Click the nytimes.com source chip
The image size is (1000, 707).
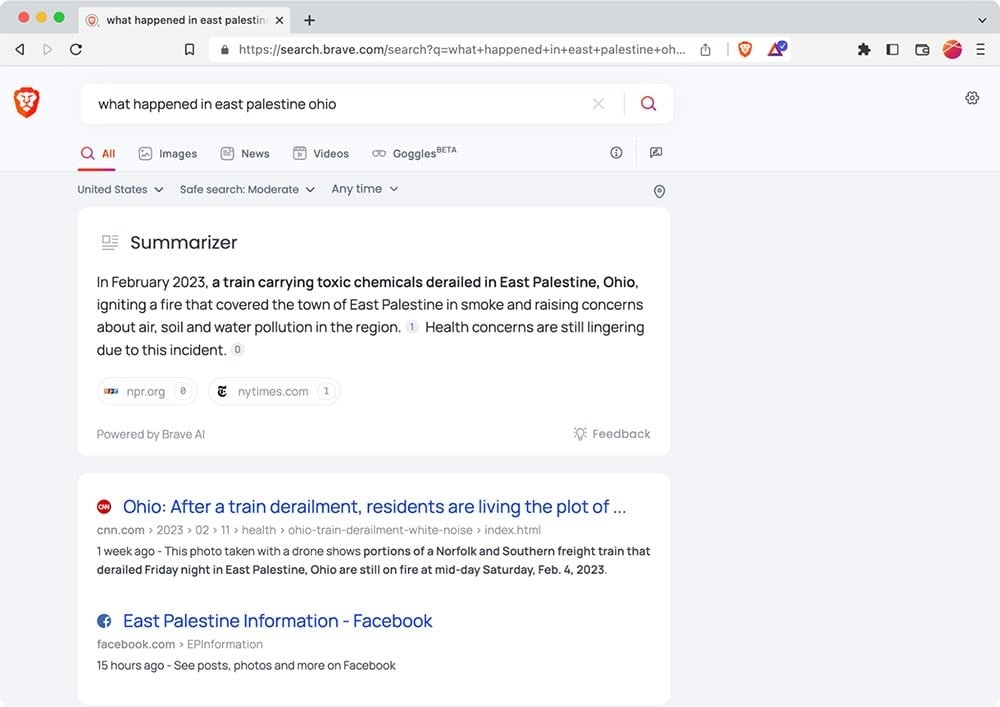click(274, 391)
